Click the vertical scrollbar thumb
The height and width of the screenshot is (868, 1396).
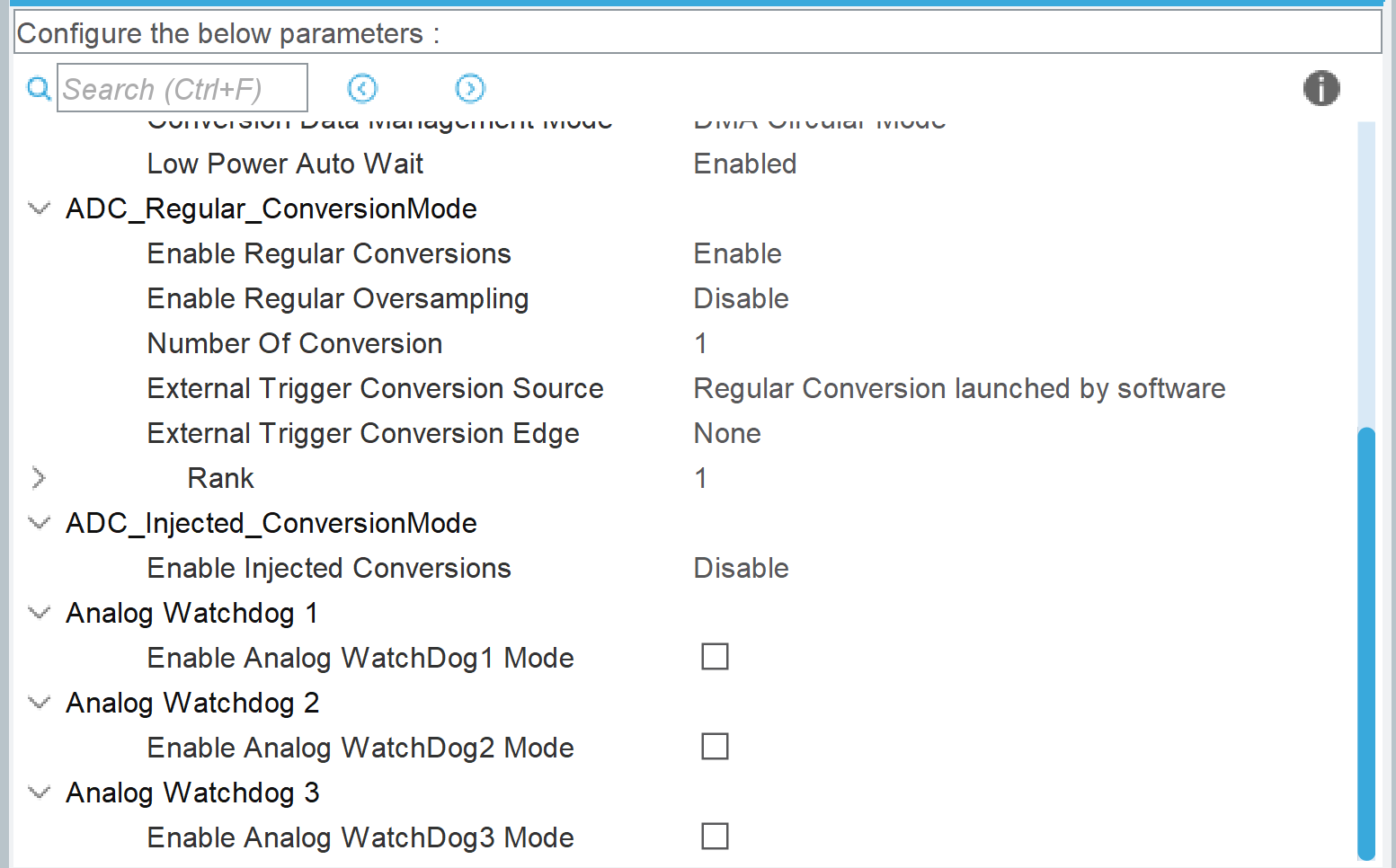[x=1366, y=642]
